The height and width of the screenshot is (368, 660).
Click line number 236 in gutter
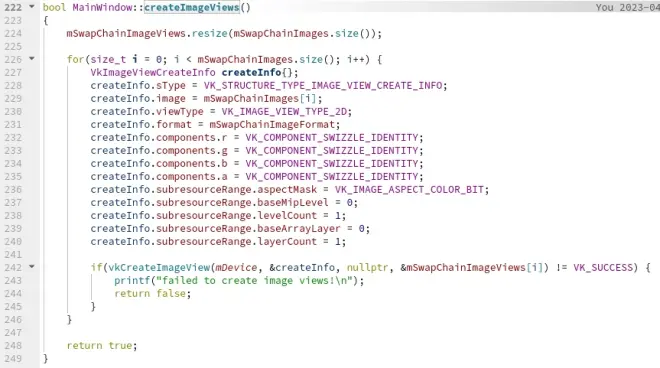point(13,189)
